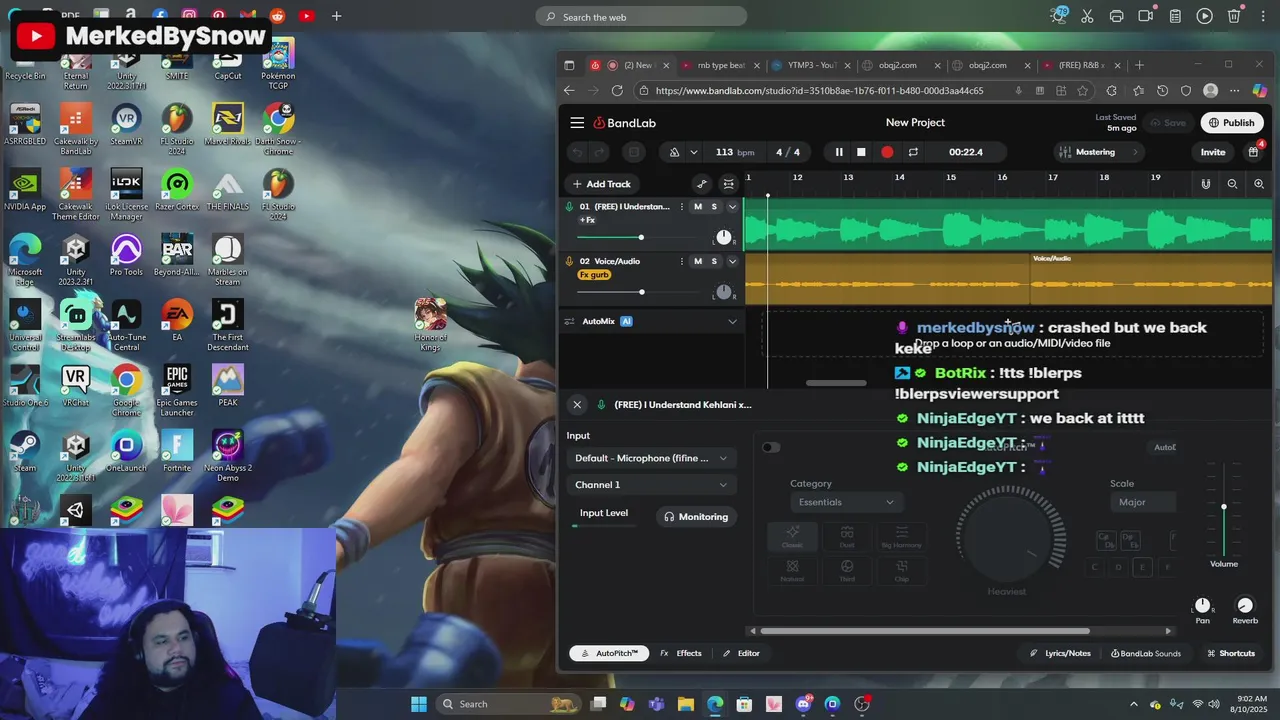The height and width of the screenshot is (720, 1280).
Task: Zoom in the timeline
Action: [1259, 184]
